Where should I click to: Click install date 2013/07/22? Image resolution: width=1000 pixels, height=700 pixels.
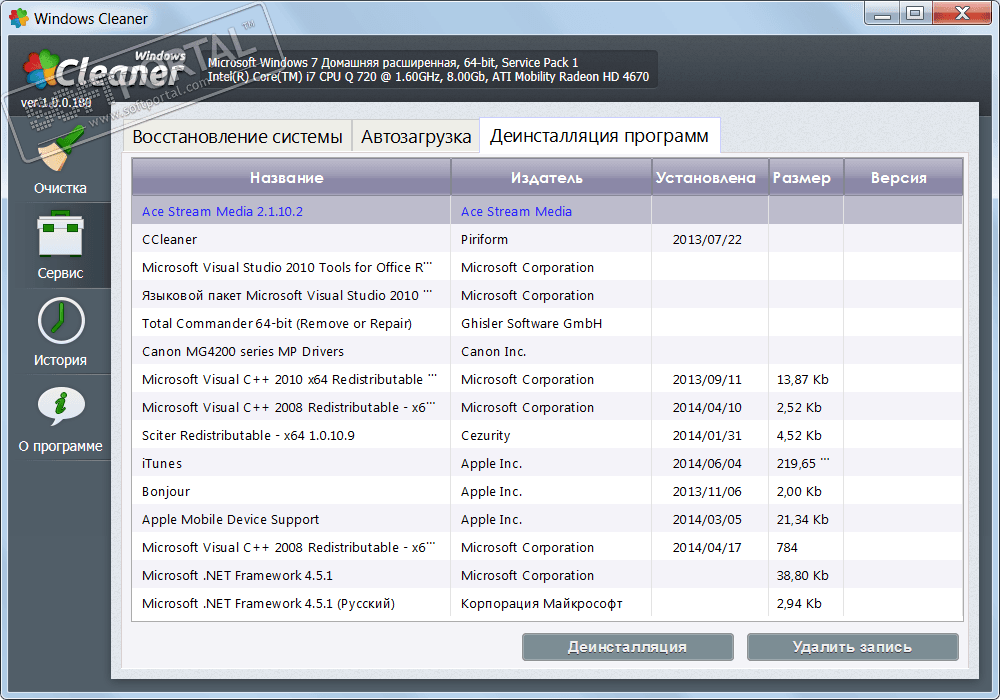click(x=707, y=240)
